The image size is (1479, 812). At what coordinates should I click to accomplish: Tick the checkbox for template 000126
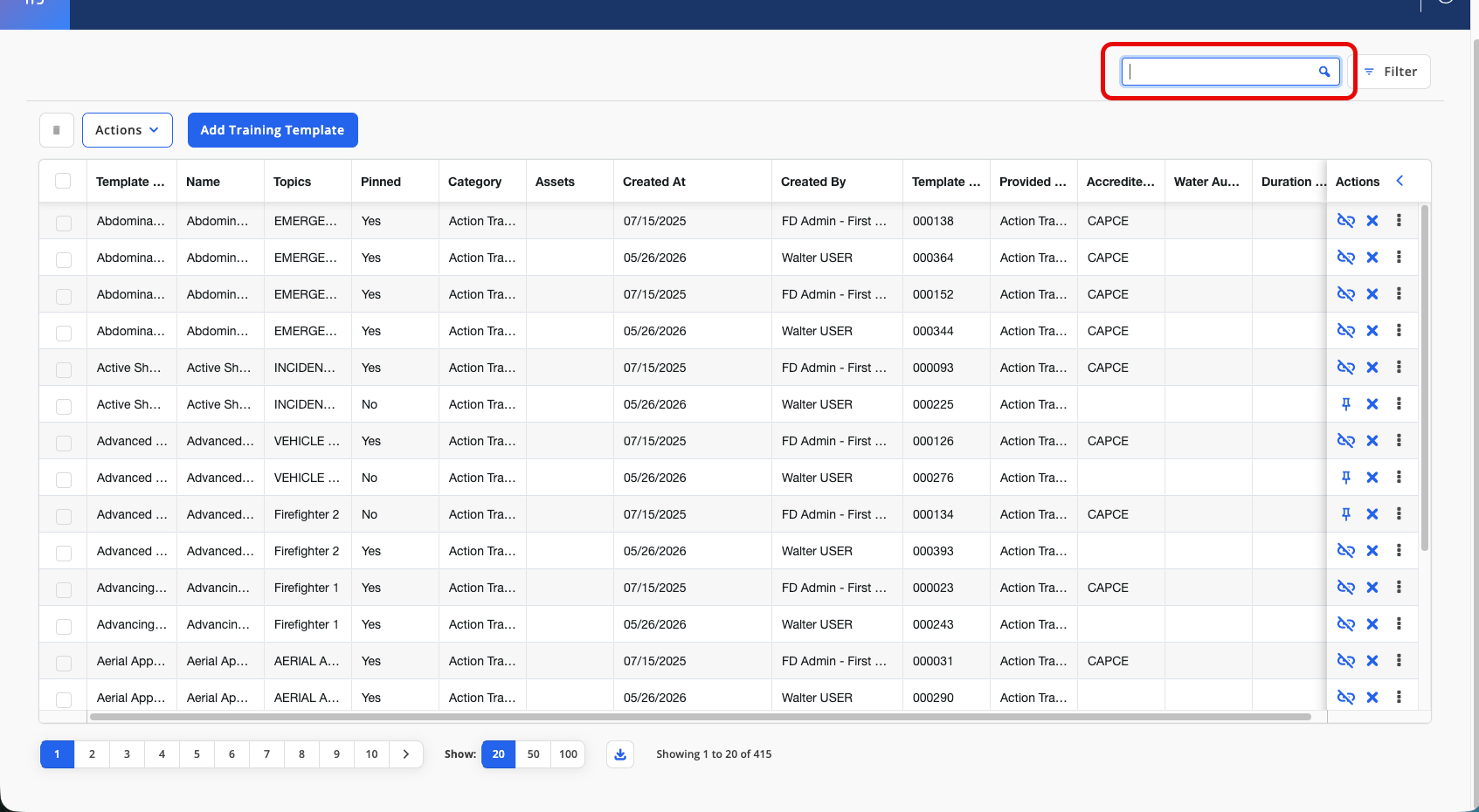pos(64,443)
